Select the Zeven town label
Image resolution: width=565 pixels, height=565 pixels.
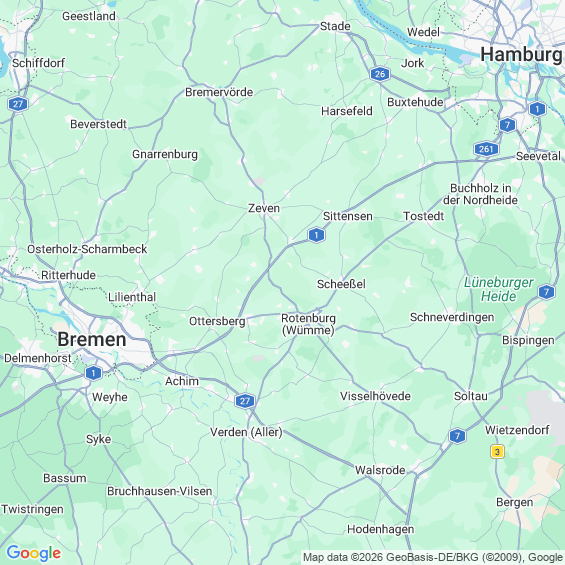coord(264,208)
